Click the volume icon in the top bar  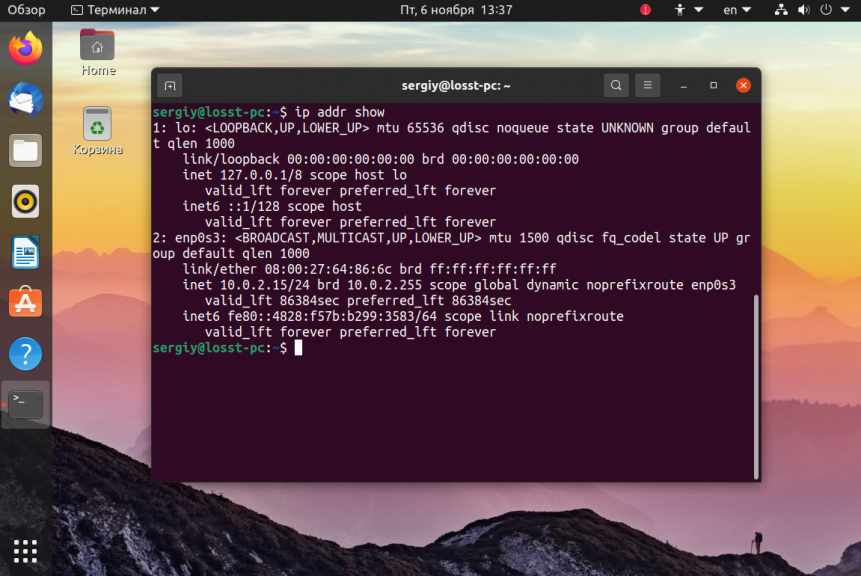tap(803, 10)
